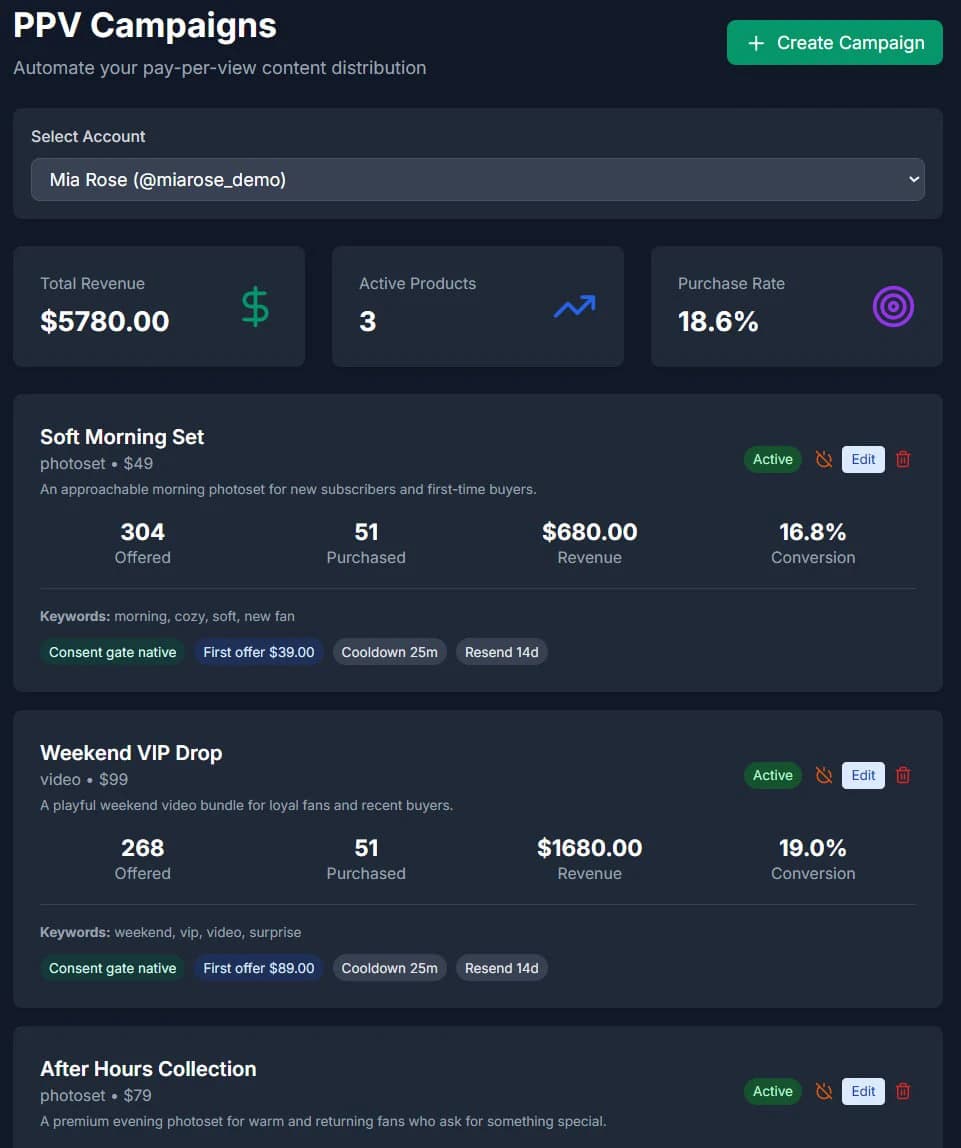Image resolution: width=961 pixels, height=1148 pixels.
Task: Edit the Soft Morning Set campaign
Action: coord(863,459)
